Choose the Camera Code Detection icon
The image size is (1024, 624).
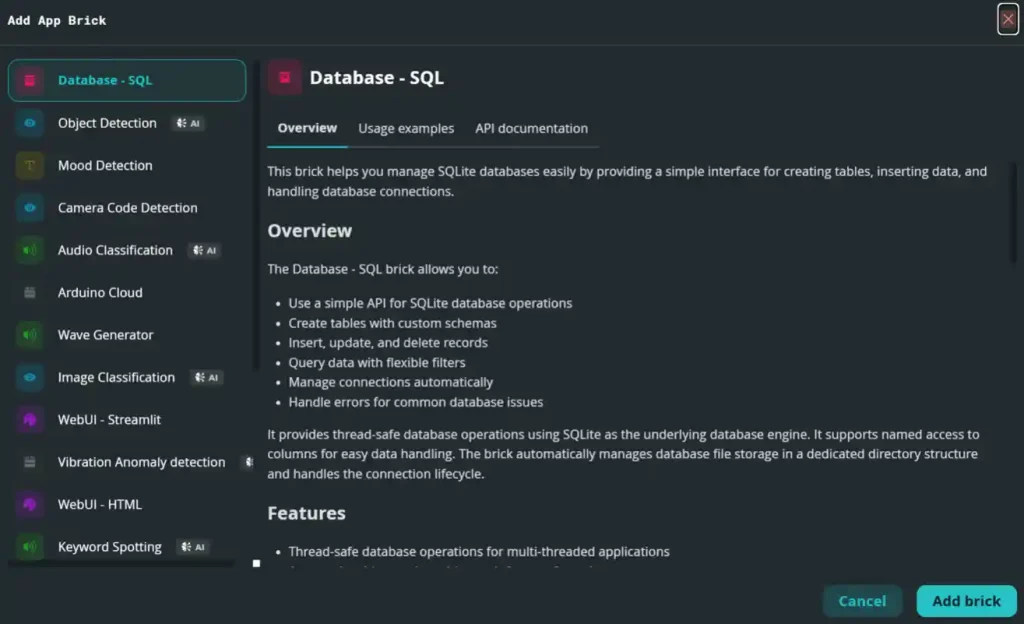click(x=30, y=208)
